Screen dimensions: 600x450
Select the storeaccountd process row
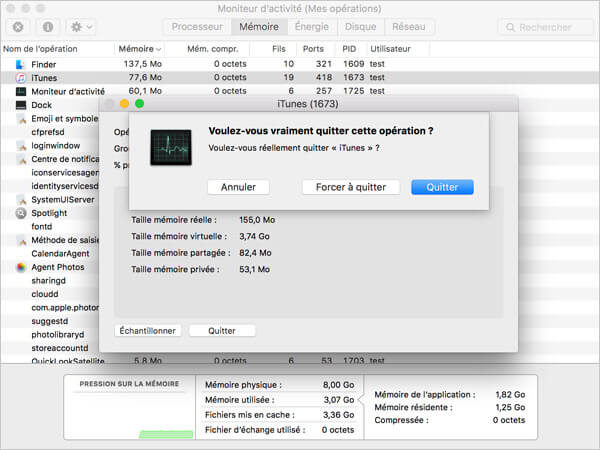pos(50,348)
